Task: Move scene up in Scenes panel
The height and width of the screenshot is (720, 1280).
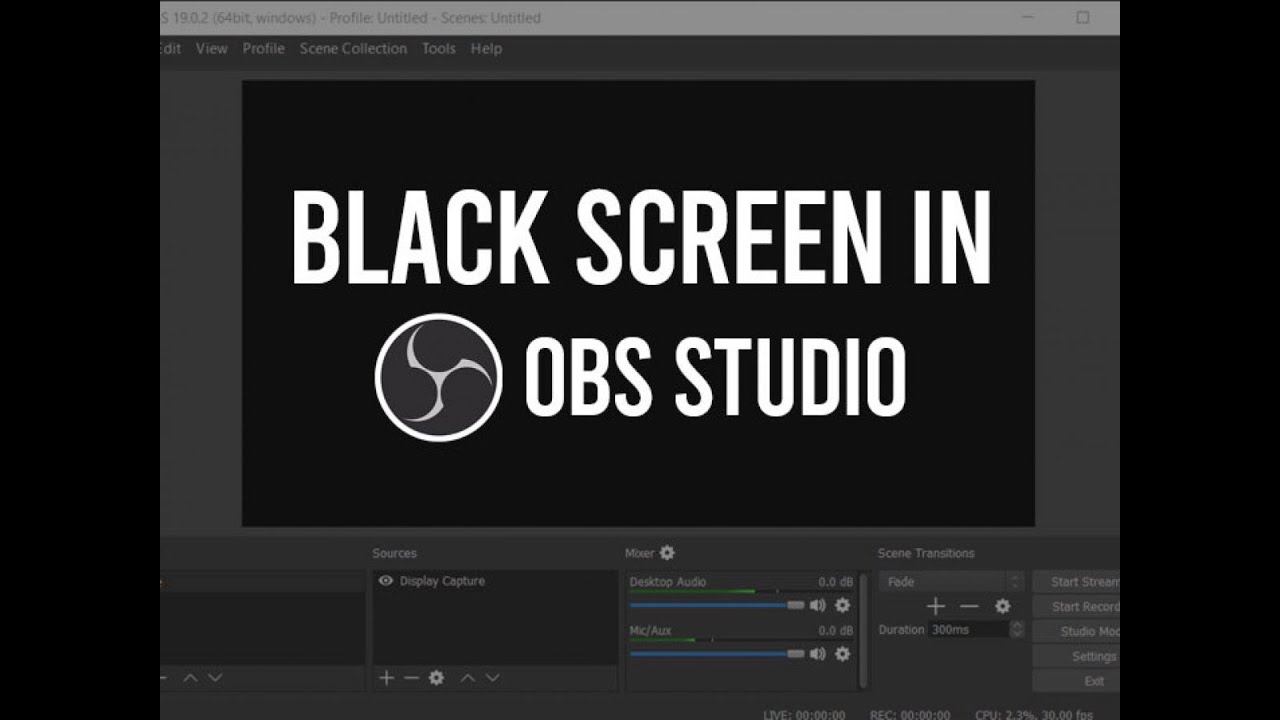Action: pos(190,678)
